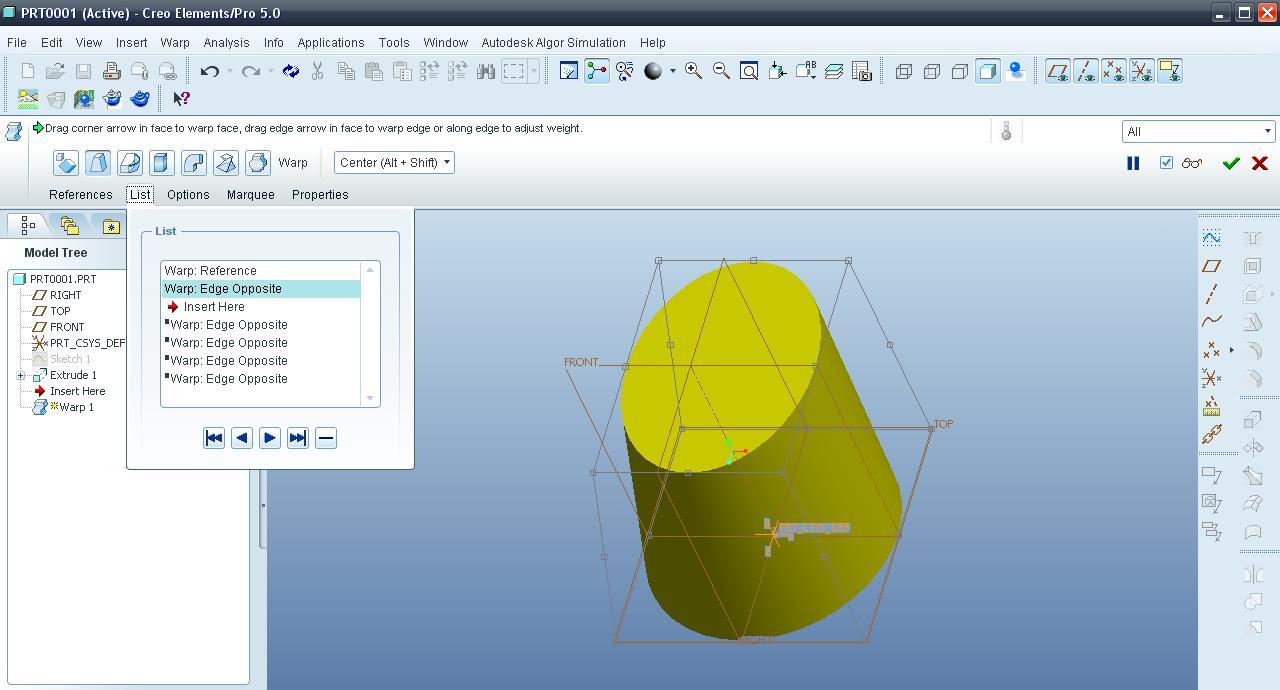Pause the warp tool

coord(1133,163)
